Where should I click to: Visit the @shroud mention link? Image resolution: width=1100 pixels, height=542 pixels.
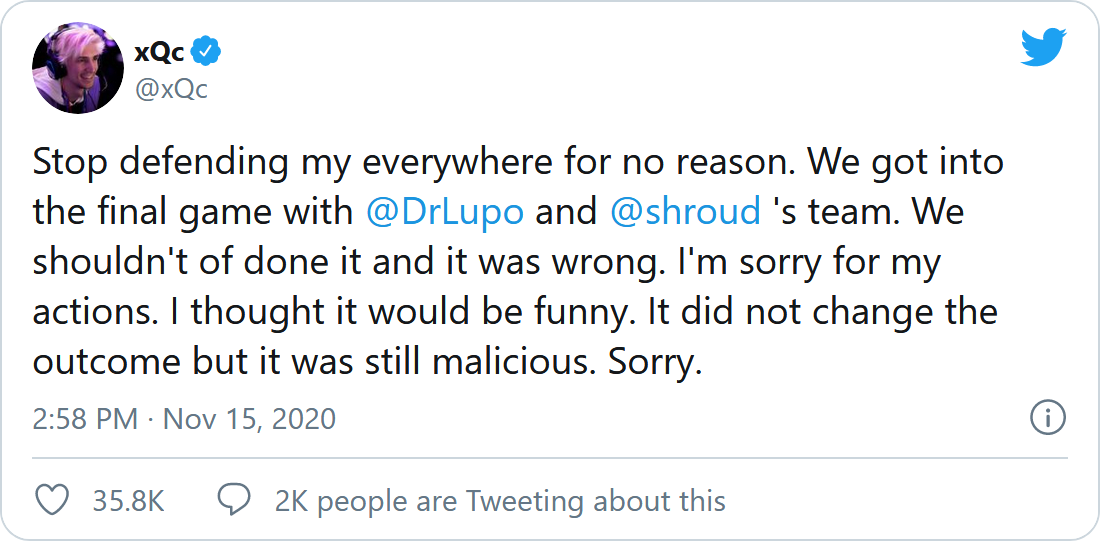pyautogui.click(x=685, y=211)
